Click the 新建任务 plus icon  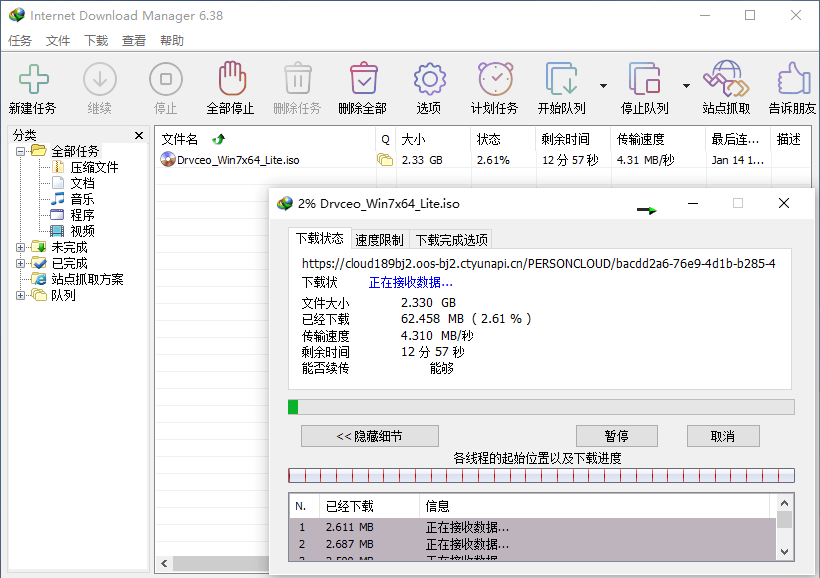(33, 80)
